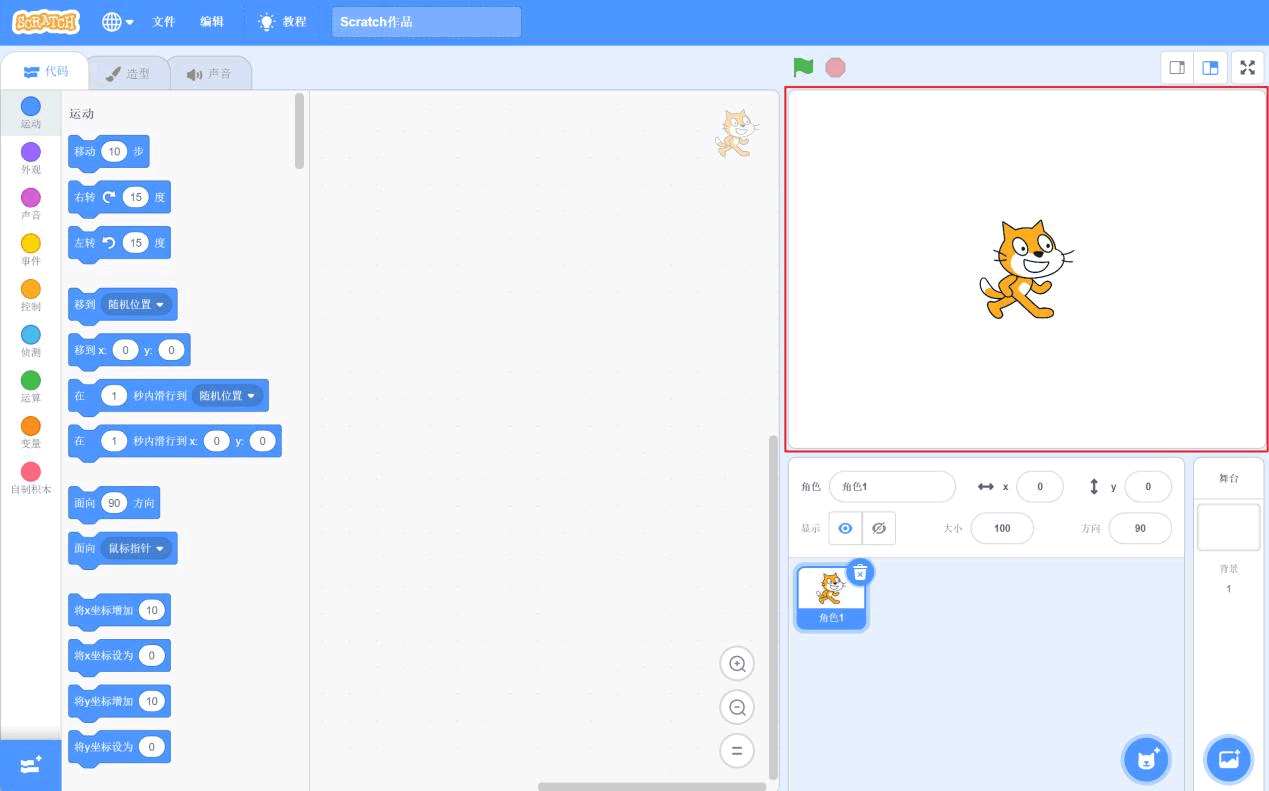Click the sprite name field 角色1

(892, 487)
